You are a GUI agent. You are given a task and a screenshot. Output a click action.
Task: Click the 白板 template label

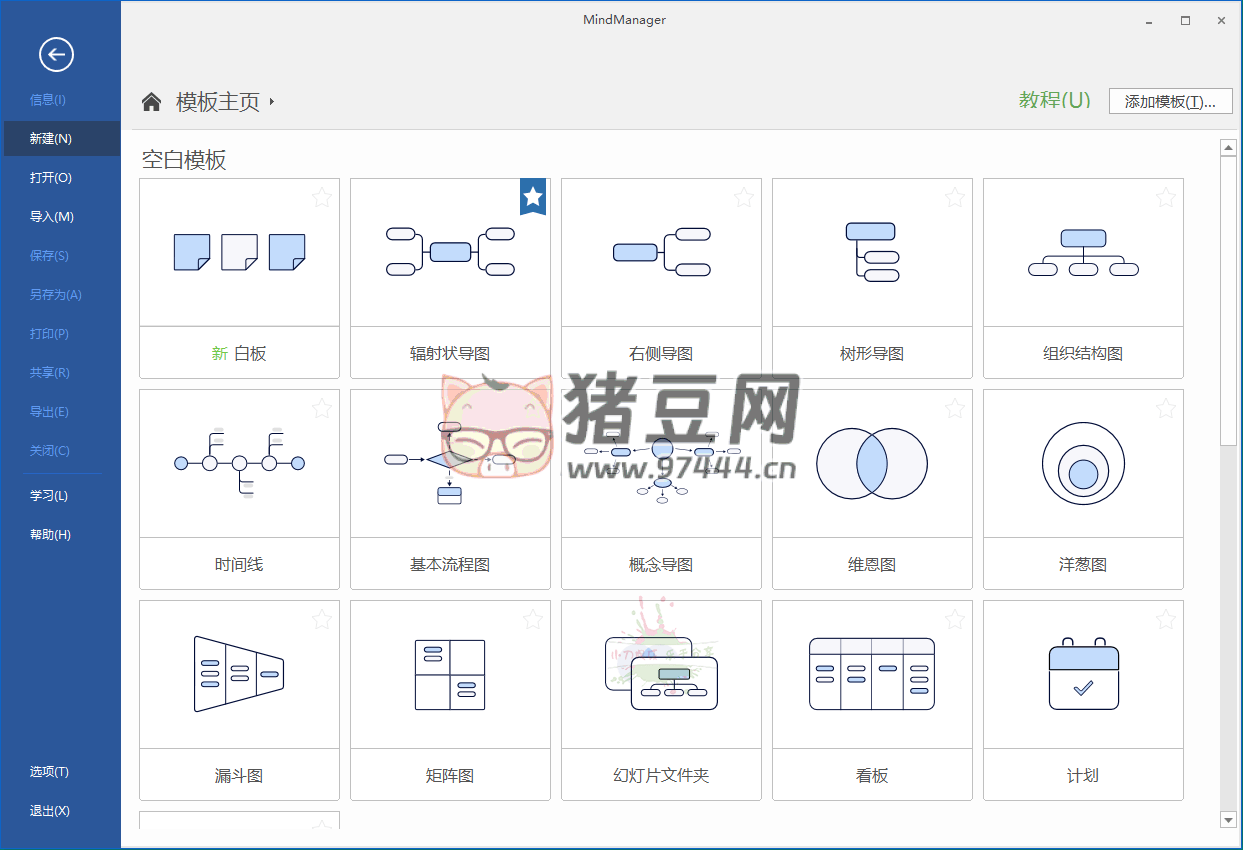239,353
